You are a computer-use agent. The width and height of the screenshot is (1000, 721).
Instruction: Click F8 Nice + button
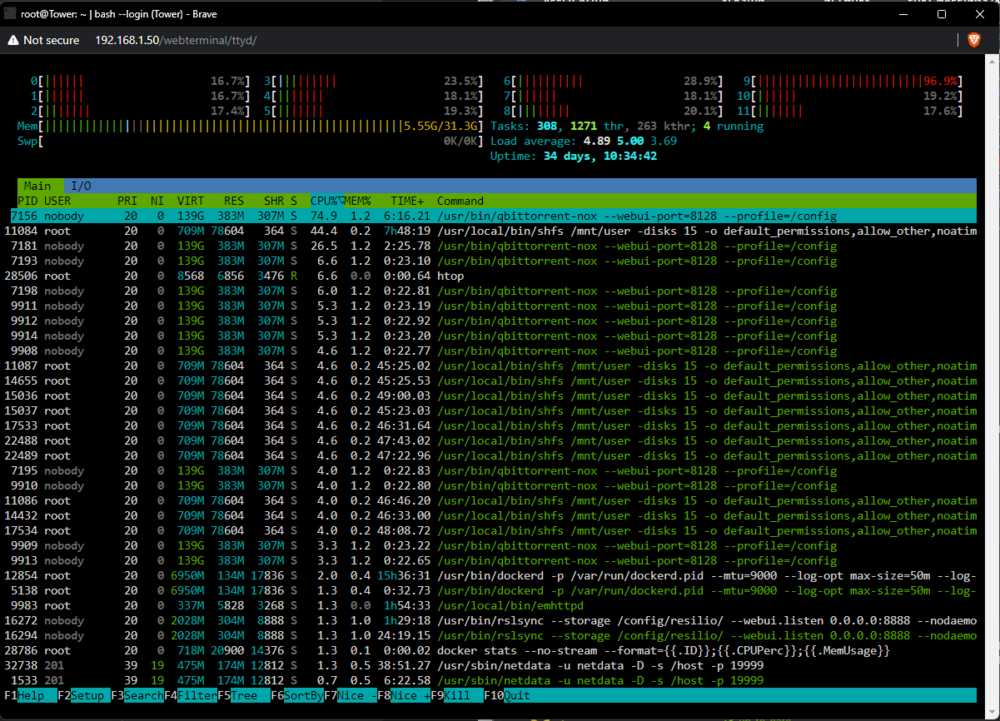pos(404,696)
